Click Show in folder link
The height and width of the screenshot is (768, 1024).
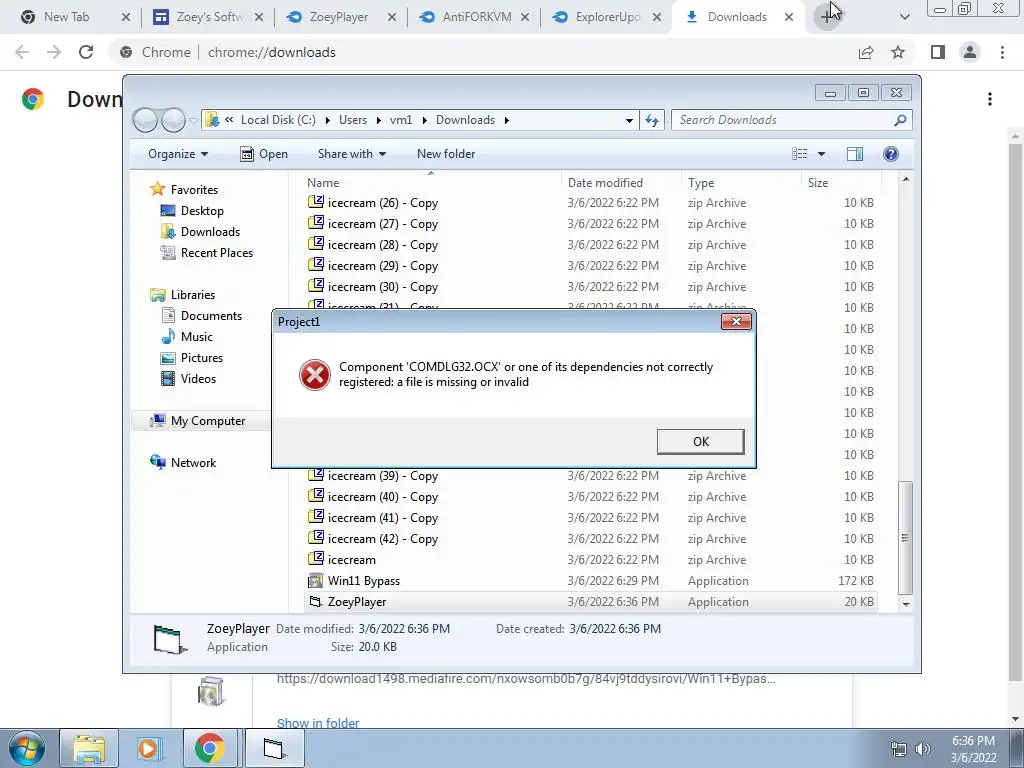click(x=318, y=723)
